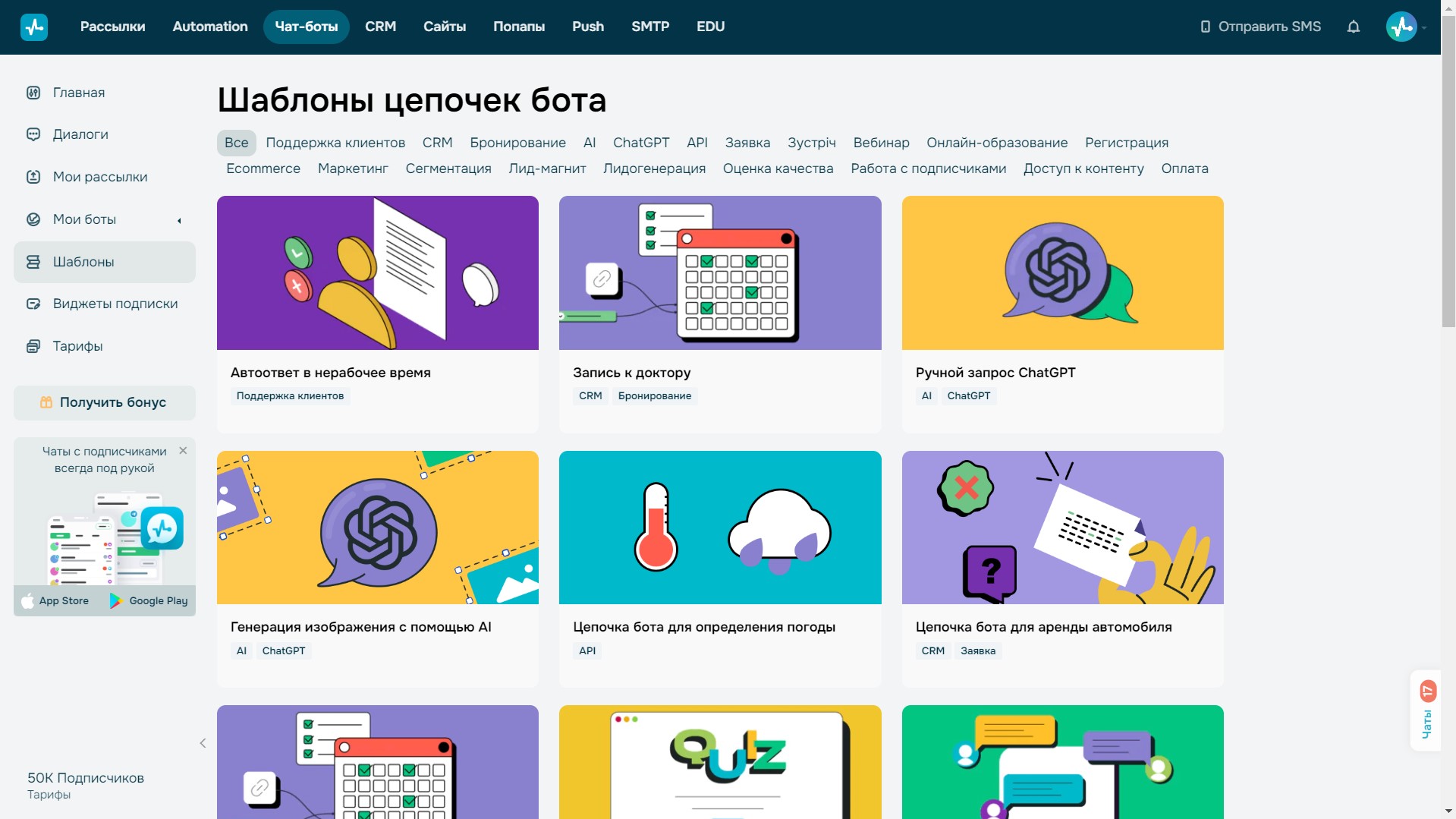Click the Мои рассылки sidebar icon
The image size is (1456, 819).
click(x=33, y=177)
